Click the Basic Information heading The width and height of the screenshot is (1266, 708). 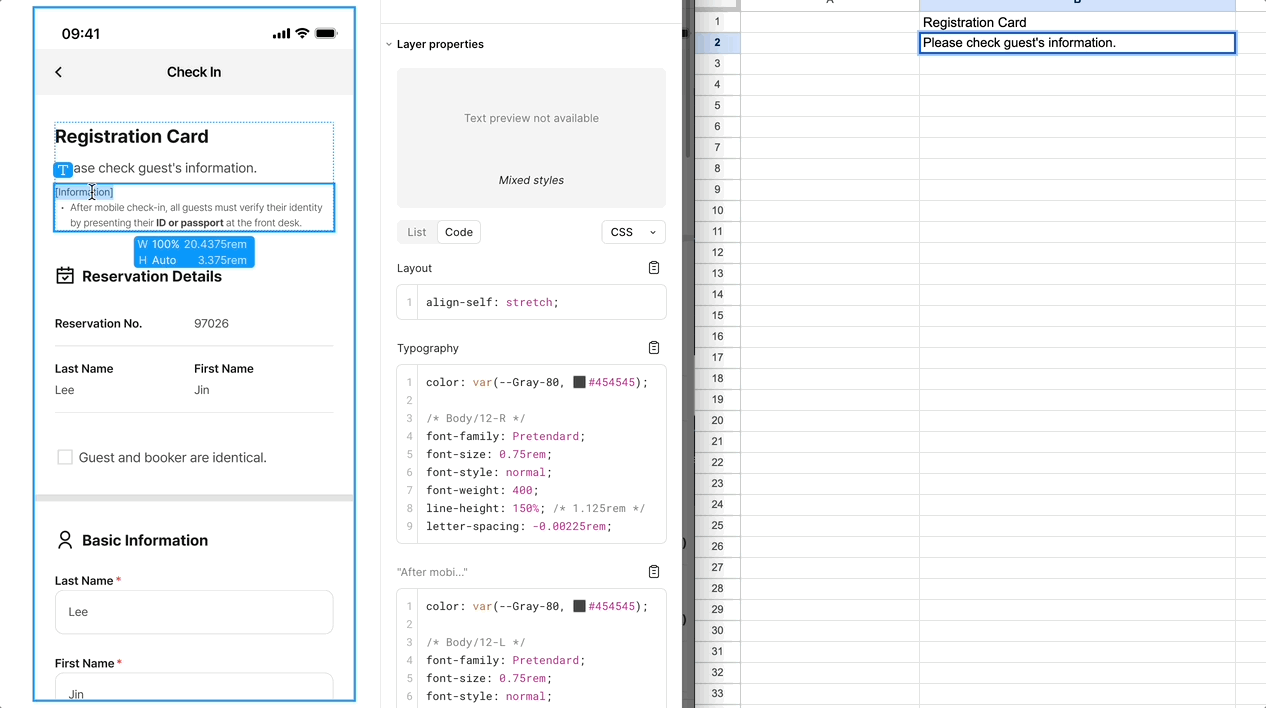tap(145, 540)
